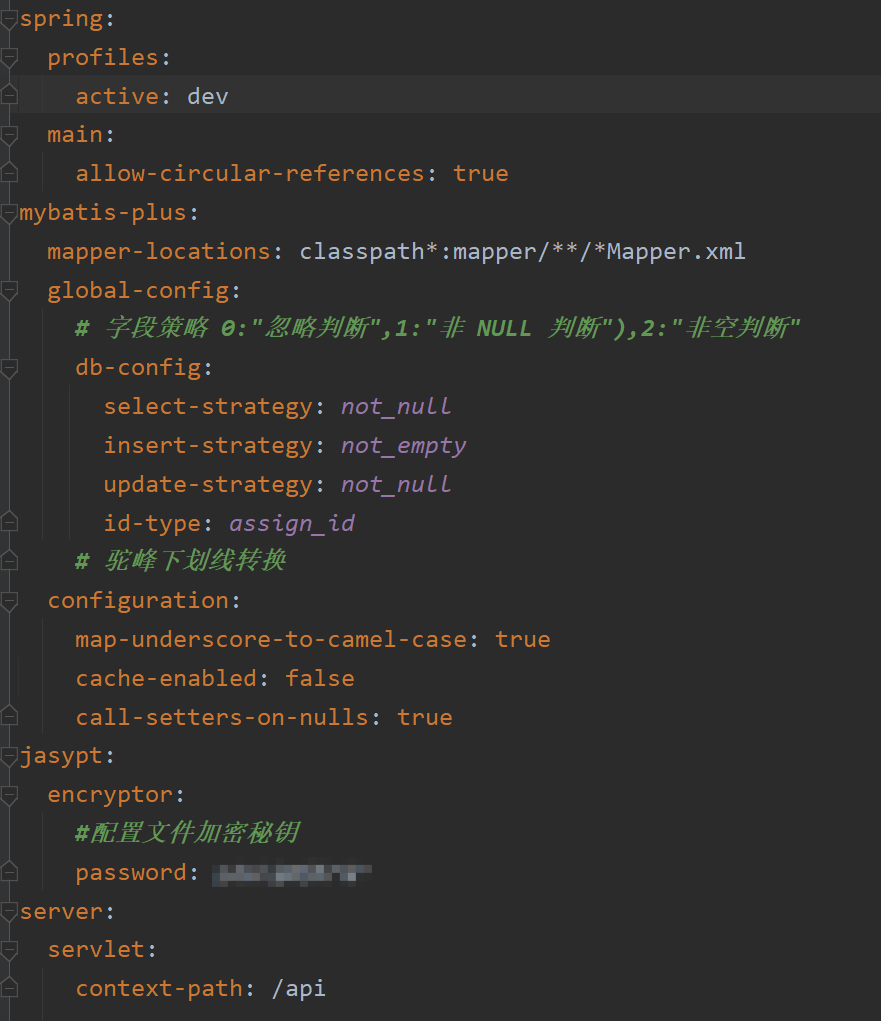881x1021 pixels.
Task: Click the true value of allow-circular-references
Action: (481, 174)
